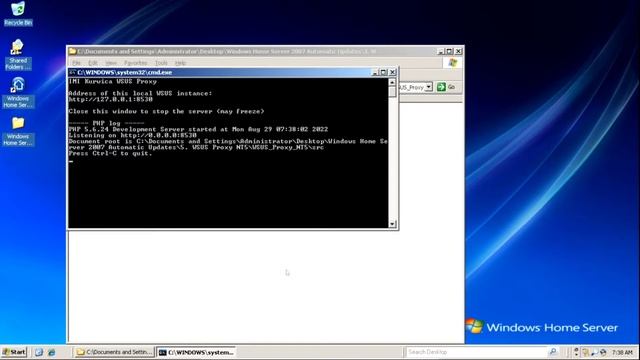Click the 'Listening on http://0.0.0.0:8530' line
The image size is (640, 360).
(x=133, y=135)
